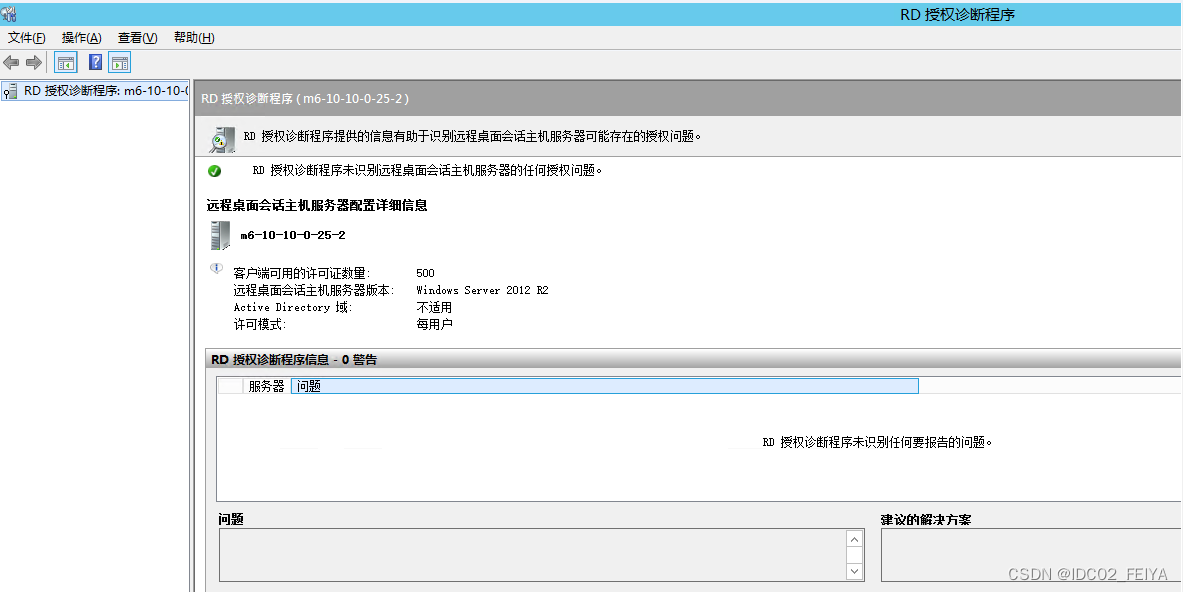The image size is (1183, 592).
Task: Click the 问题 column header
Action: pos(604,386)
